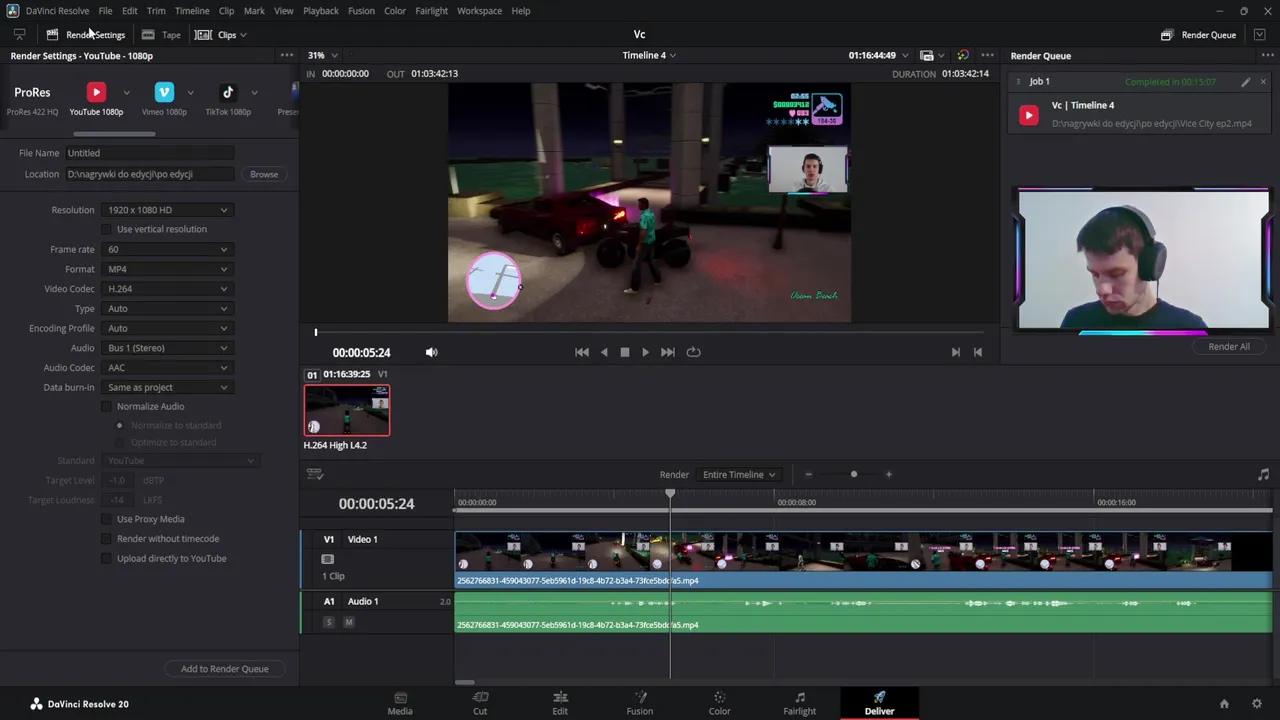Enable Render without timecode checkbox

[x=106, y=539]
